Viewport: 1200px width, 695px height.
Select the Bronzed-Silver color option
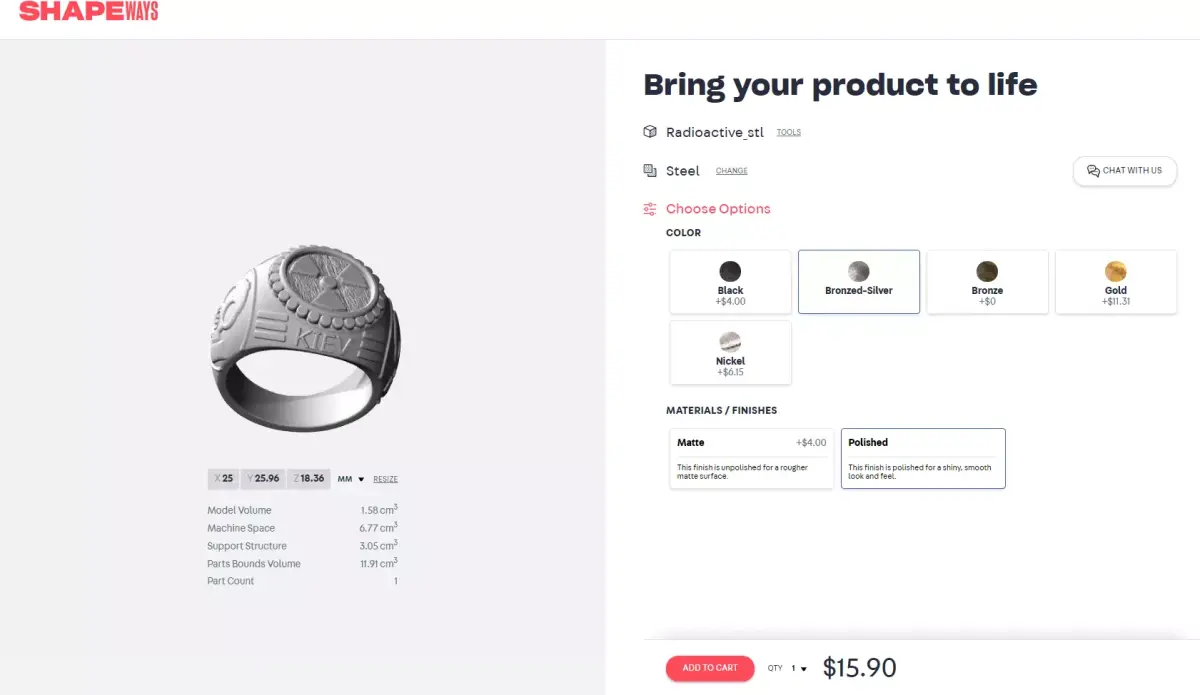coord(858,281)
